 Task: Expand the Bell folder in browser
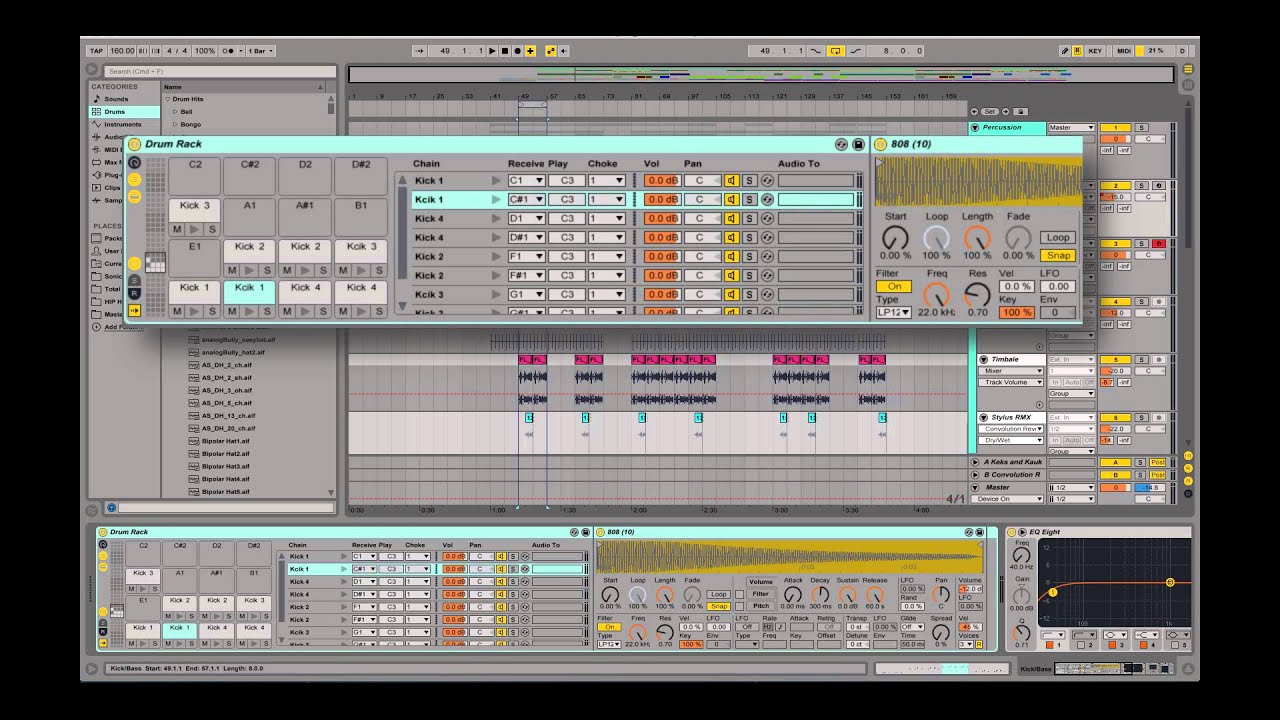[x=175, y=112]
